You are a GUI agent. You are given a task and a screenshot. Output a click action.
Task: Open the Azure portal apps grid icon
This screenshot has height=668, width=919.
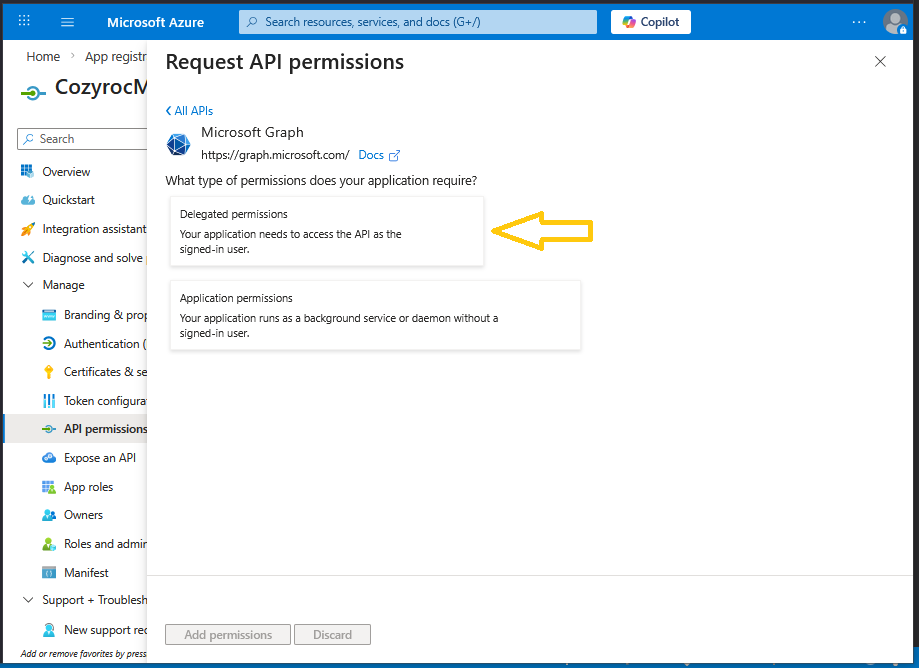[25, 21]
